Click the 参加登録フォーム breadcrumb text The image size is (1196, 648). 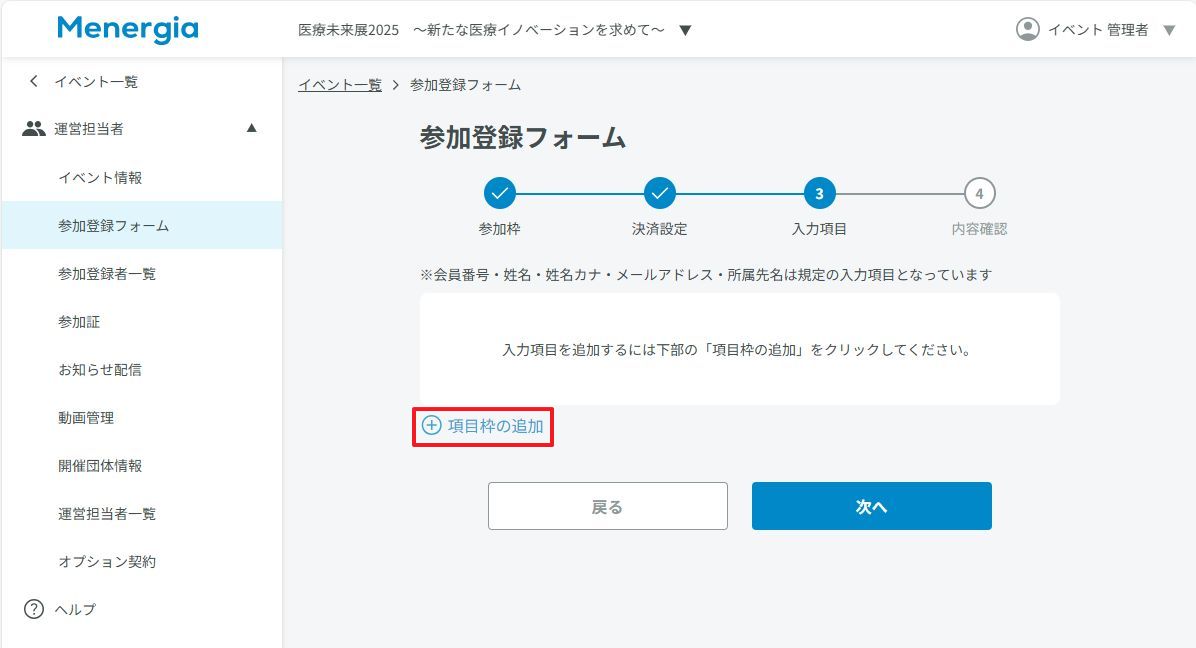465,85
